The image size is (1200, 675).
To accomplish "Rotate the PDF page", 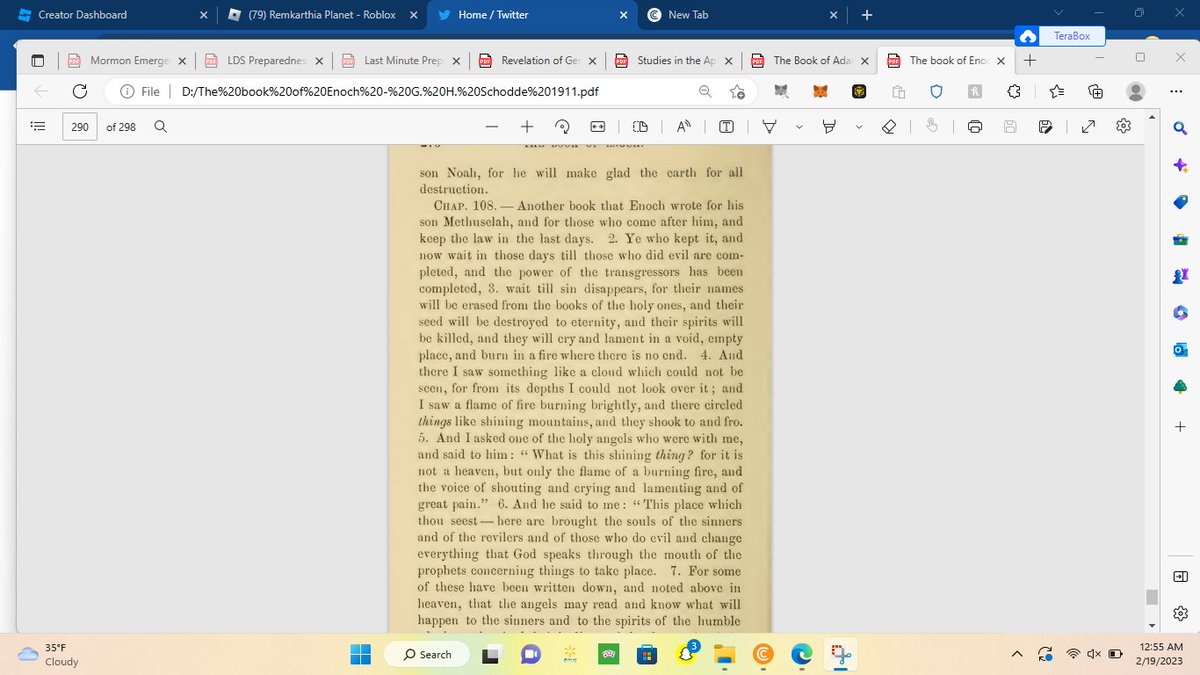I will tap(562, 127).
